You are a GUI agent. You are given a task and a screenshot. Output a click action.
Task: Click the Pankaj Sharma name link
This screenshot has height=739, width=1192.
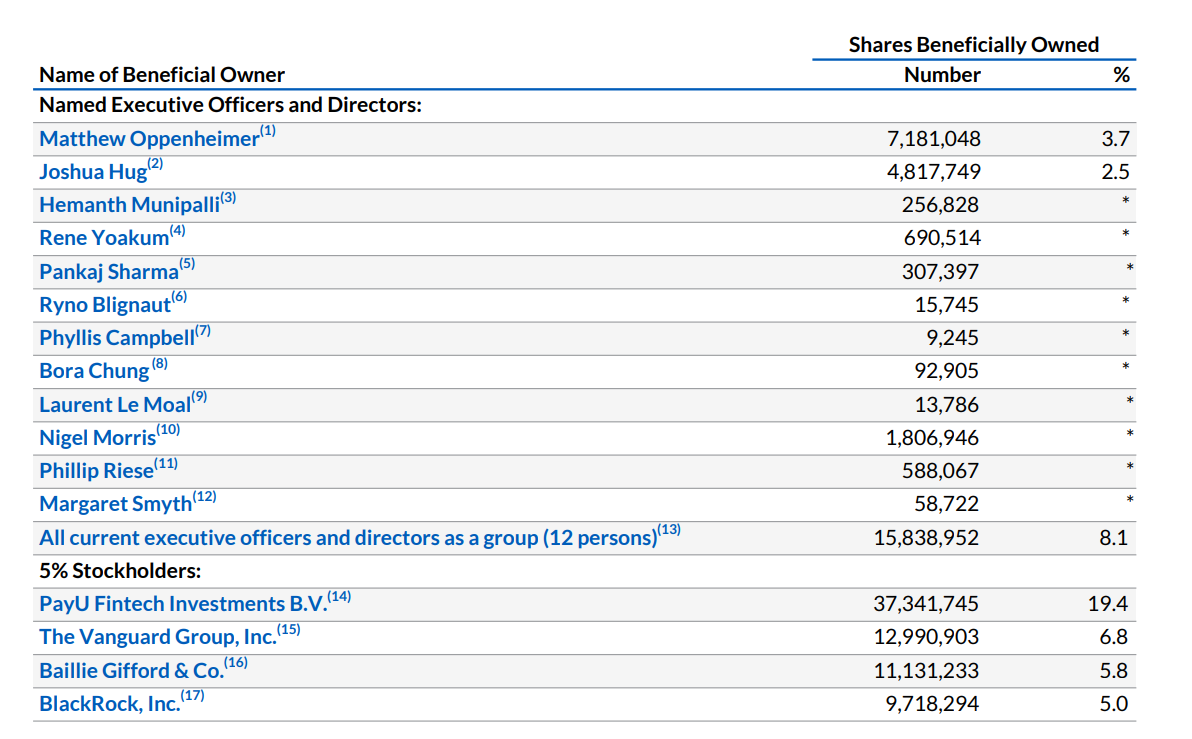[109, 271]
